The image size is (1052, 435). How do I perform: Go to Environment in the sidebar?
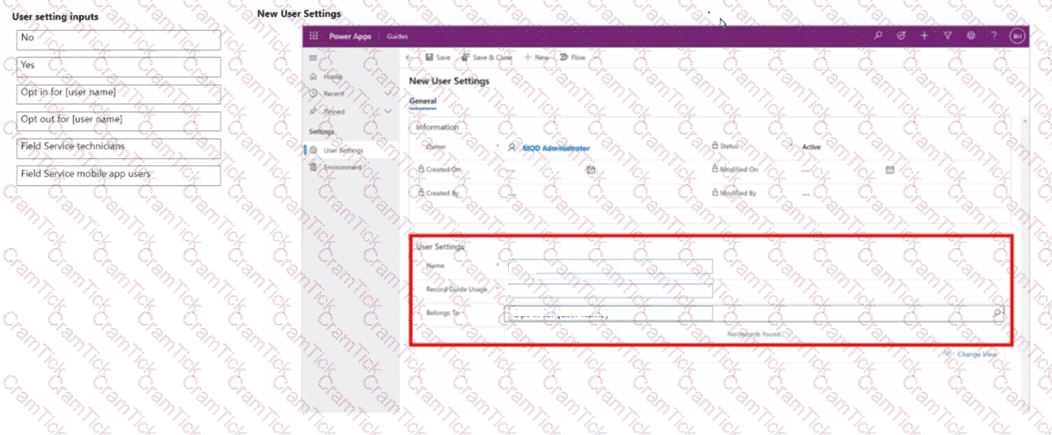[x=342, y=167]
